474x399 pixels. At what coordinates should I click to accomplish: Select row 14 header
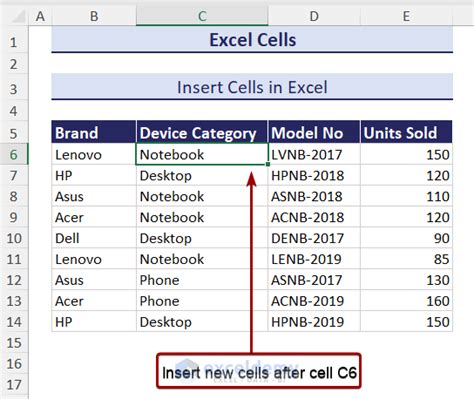pos(14,322)
